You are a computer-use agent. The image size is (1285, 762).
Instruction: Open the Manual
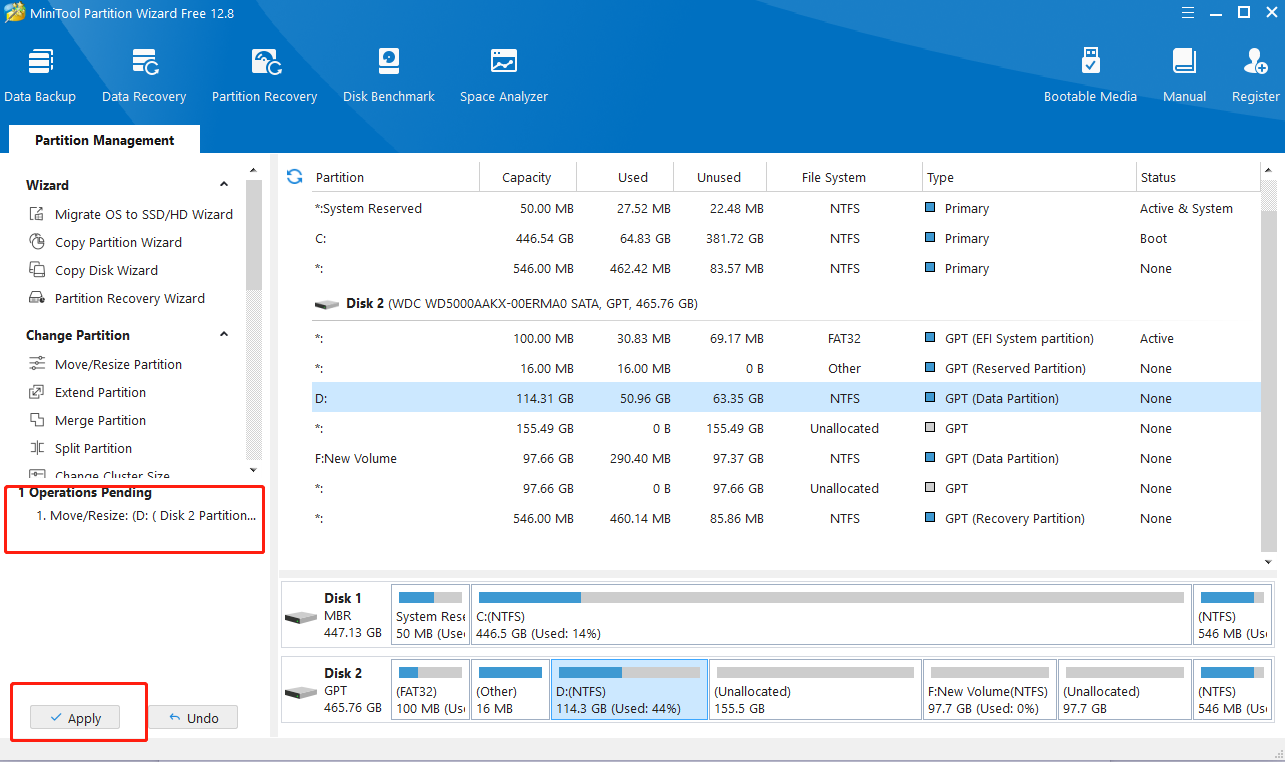tap(1184, 75)
